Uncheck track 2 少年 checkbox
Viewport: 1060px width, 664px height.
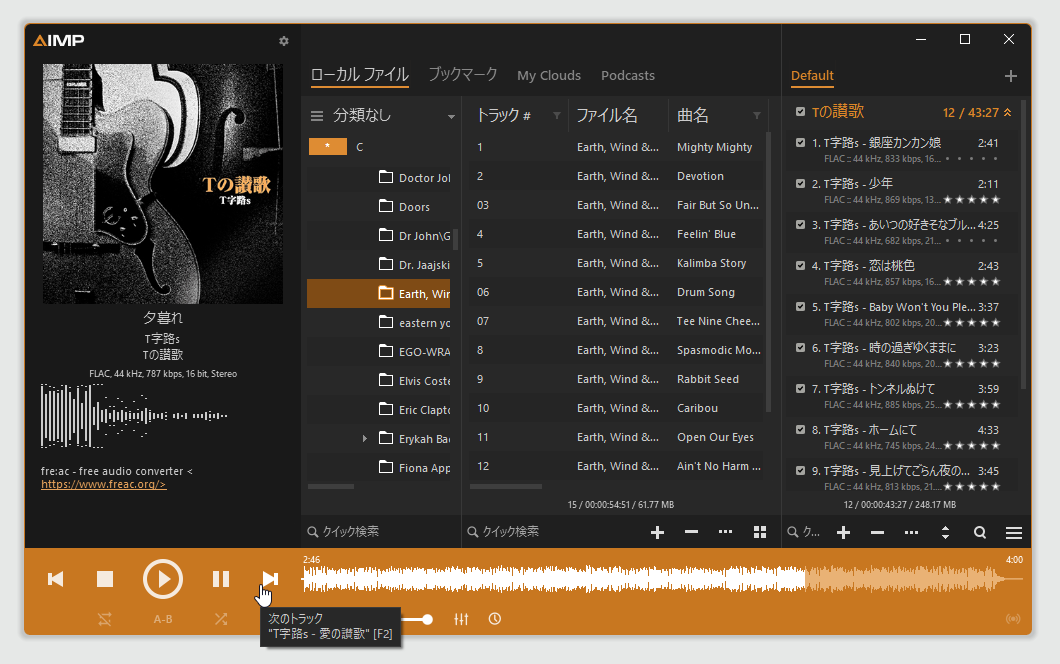pyautogui.click(x=800, y=183)
